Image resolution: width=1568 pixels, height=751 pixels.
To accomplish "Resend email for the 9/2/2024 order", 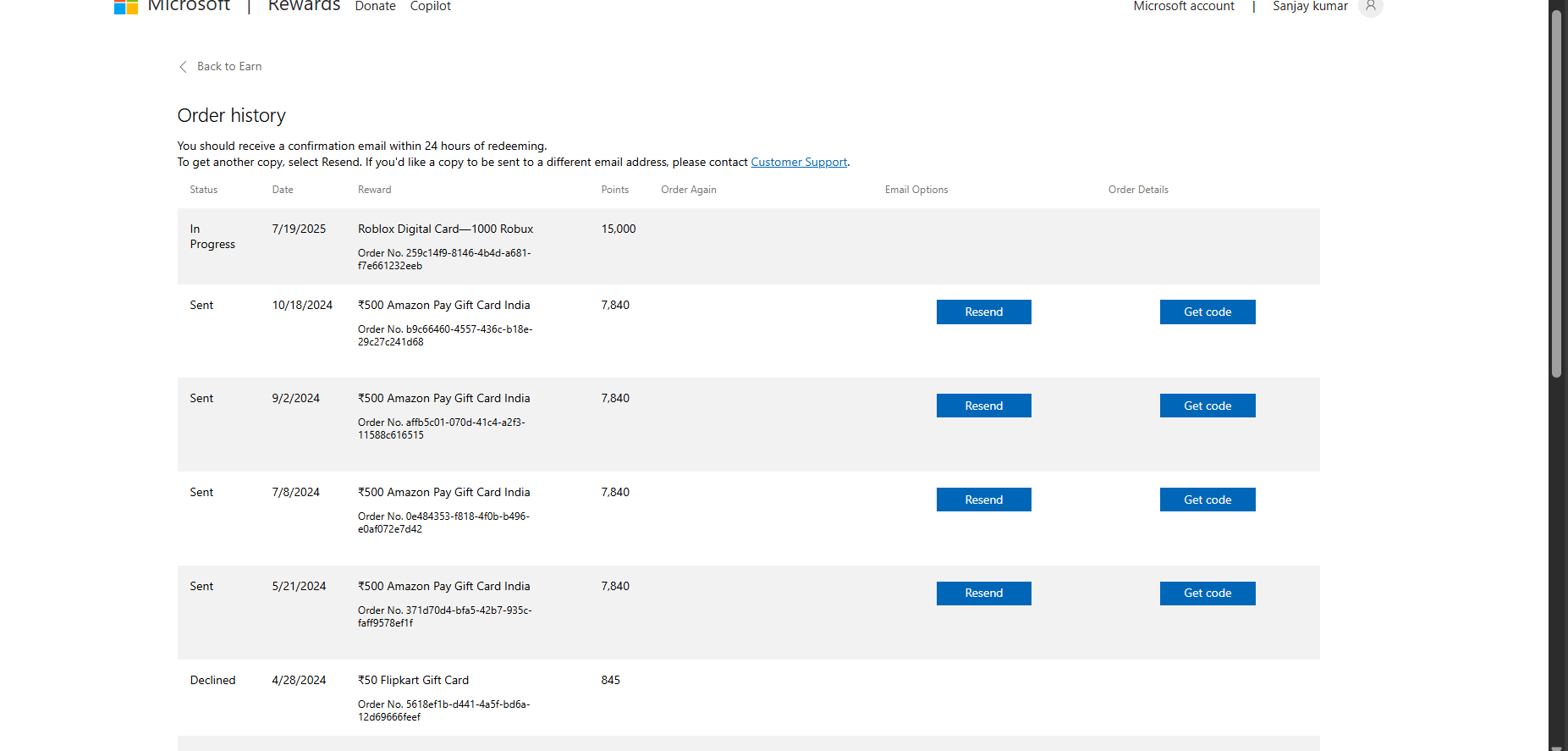I will [984, 406].
